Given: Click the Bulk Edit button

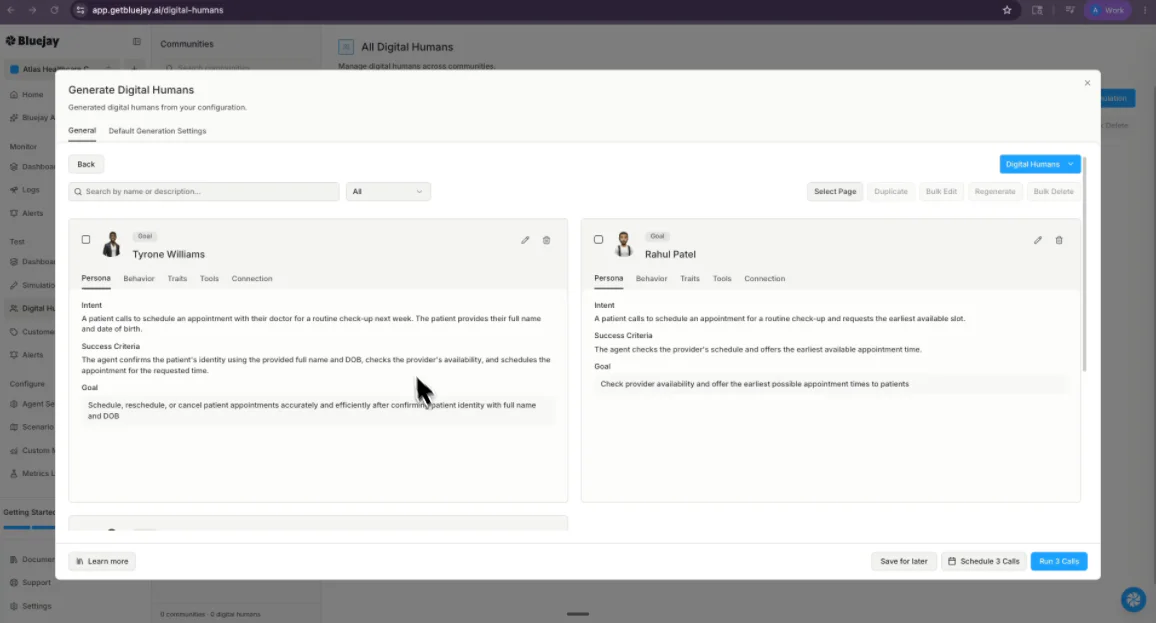Looking at the screenshot, I should (x=941, y=192).
